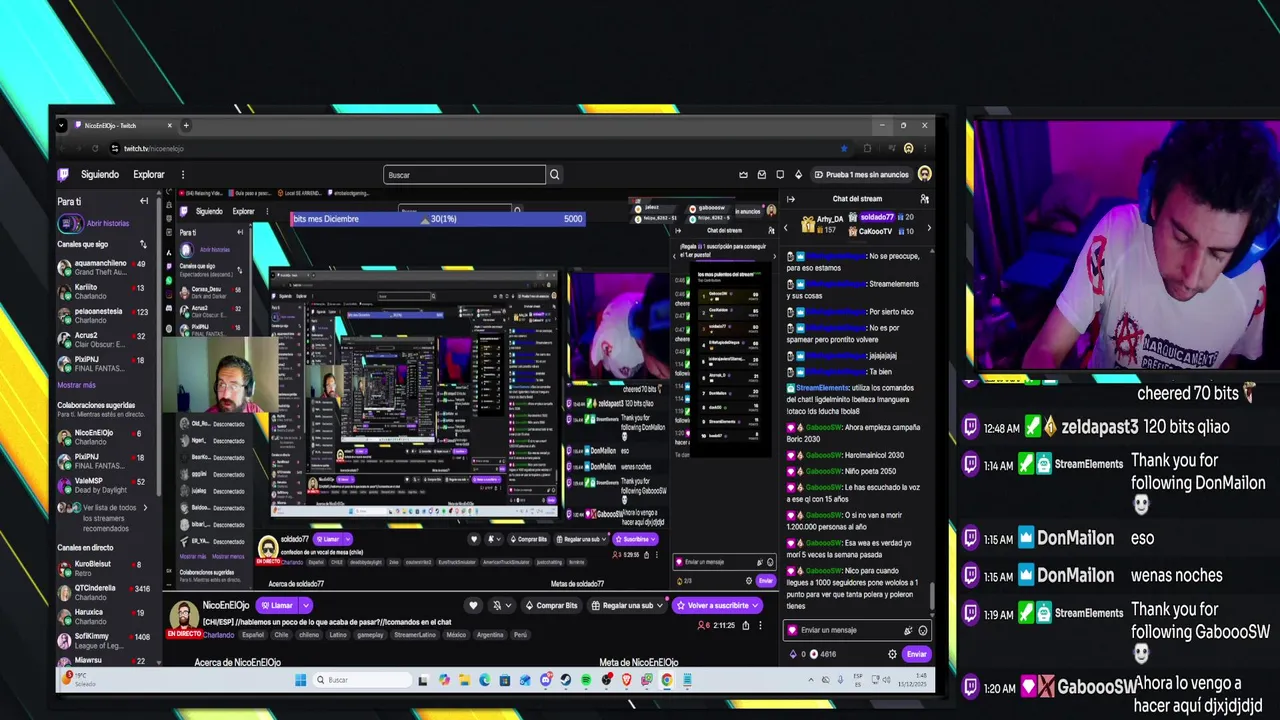
Task: Open the browser extensions puzzle icon
Action: (867, 148)
